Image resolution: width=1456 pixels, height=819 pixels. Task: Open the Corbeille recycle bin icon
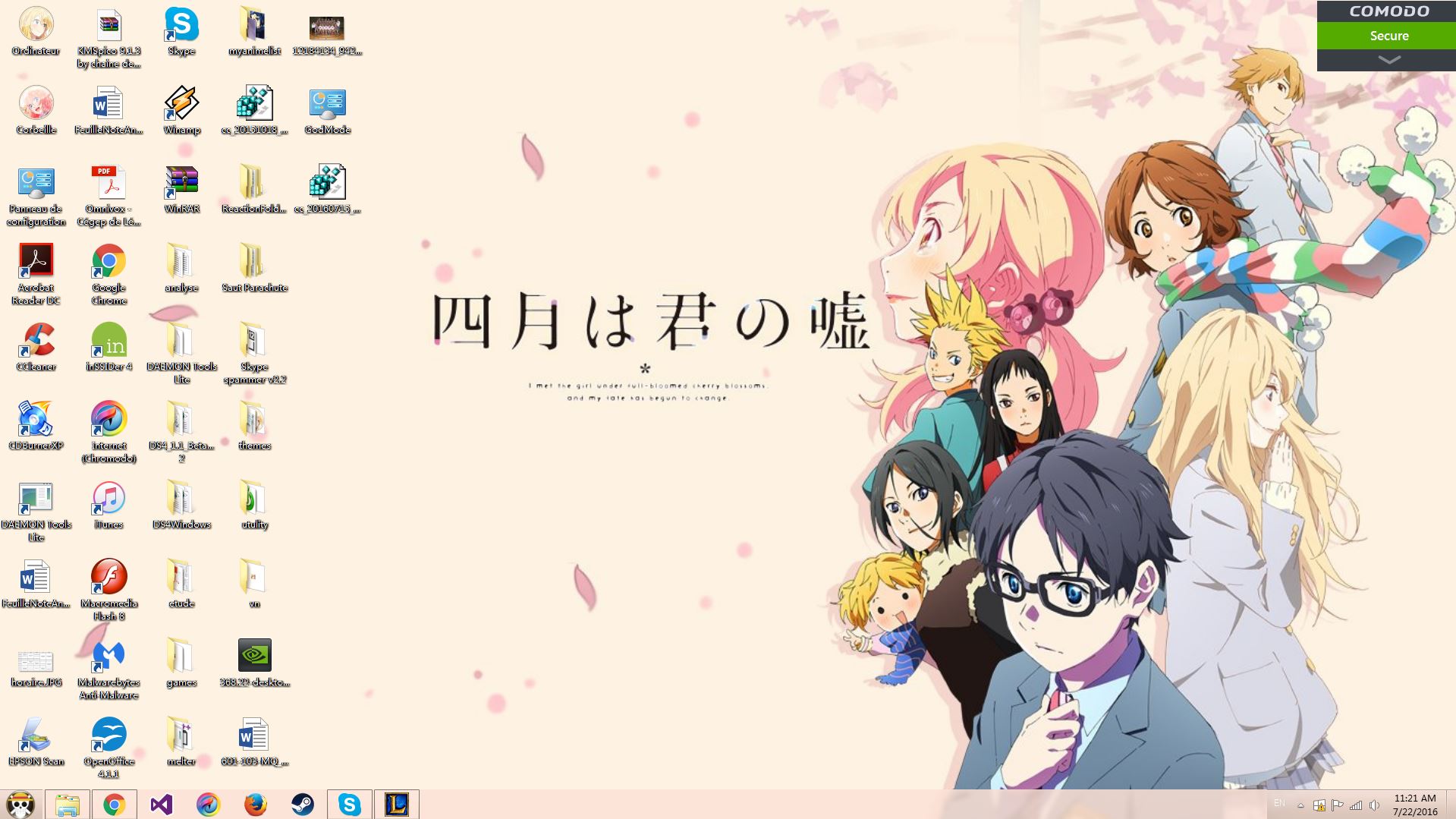36,110
